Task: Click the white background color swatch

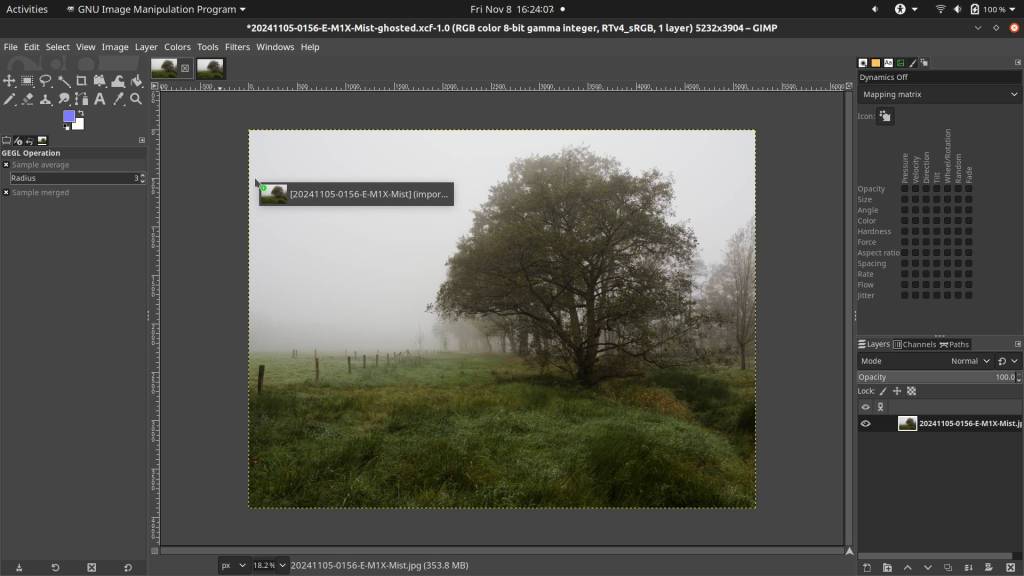Action: pos(79,124)
